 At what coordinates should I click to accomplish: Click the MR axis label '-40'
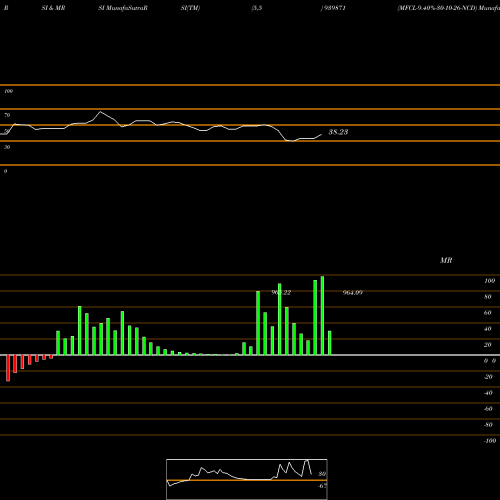pos(488,393)
